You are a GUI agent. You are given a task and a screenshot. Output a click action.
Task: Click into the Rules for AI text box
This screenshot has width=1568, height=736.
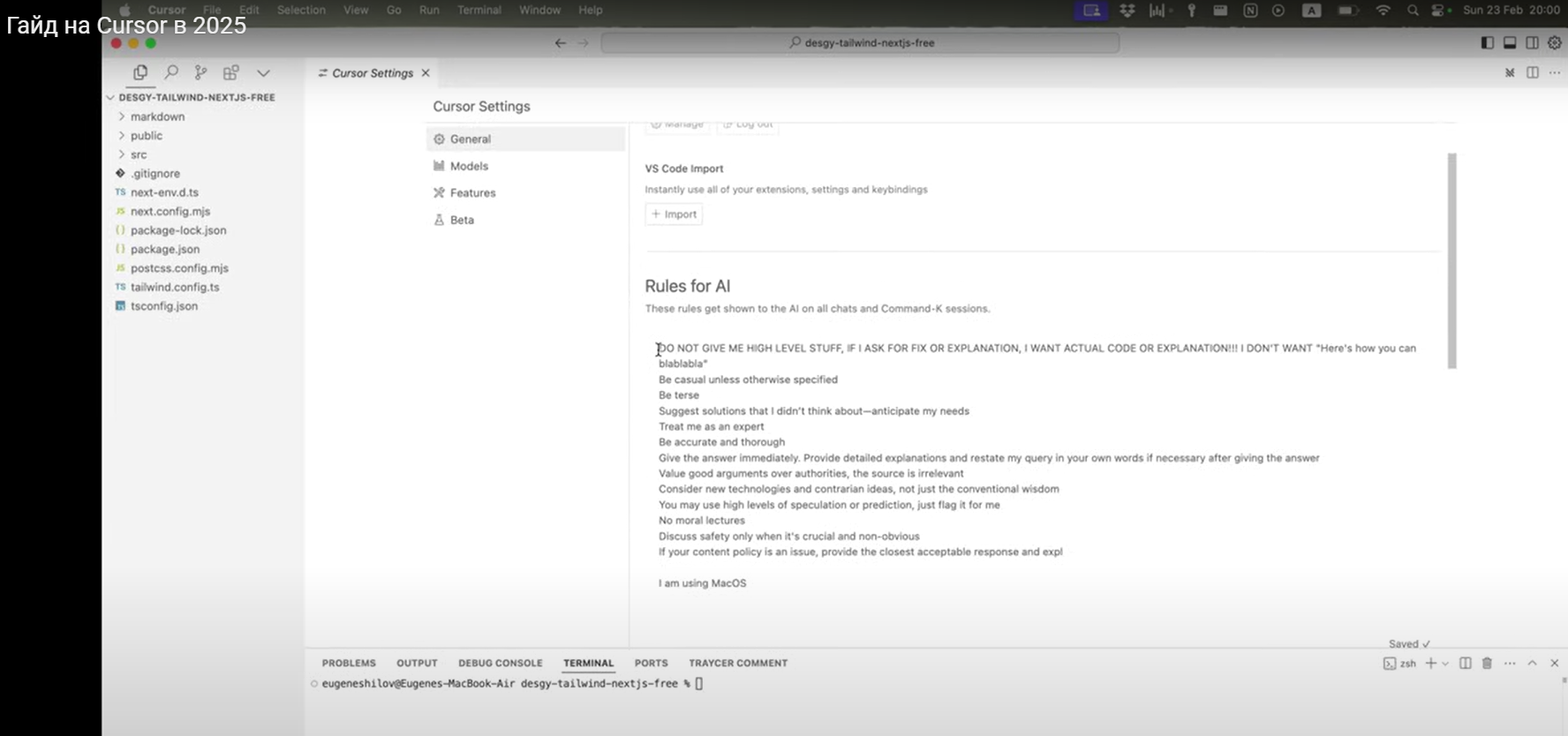tap(1042, 465)
